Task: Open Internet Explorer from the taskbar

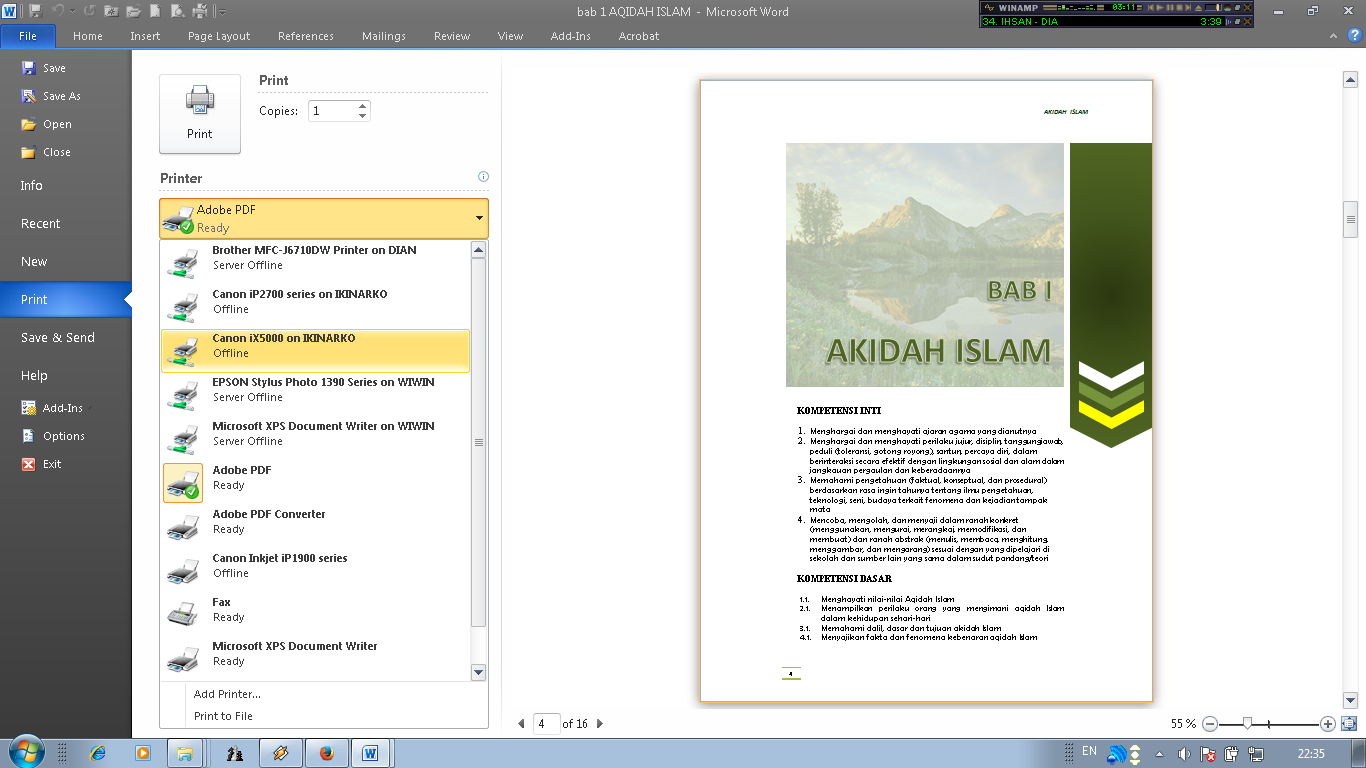Action: point(97,753)
